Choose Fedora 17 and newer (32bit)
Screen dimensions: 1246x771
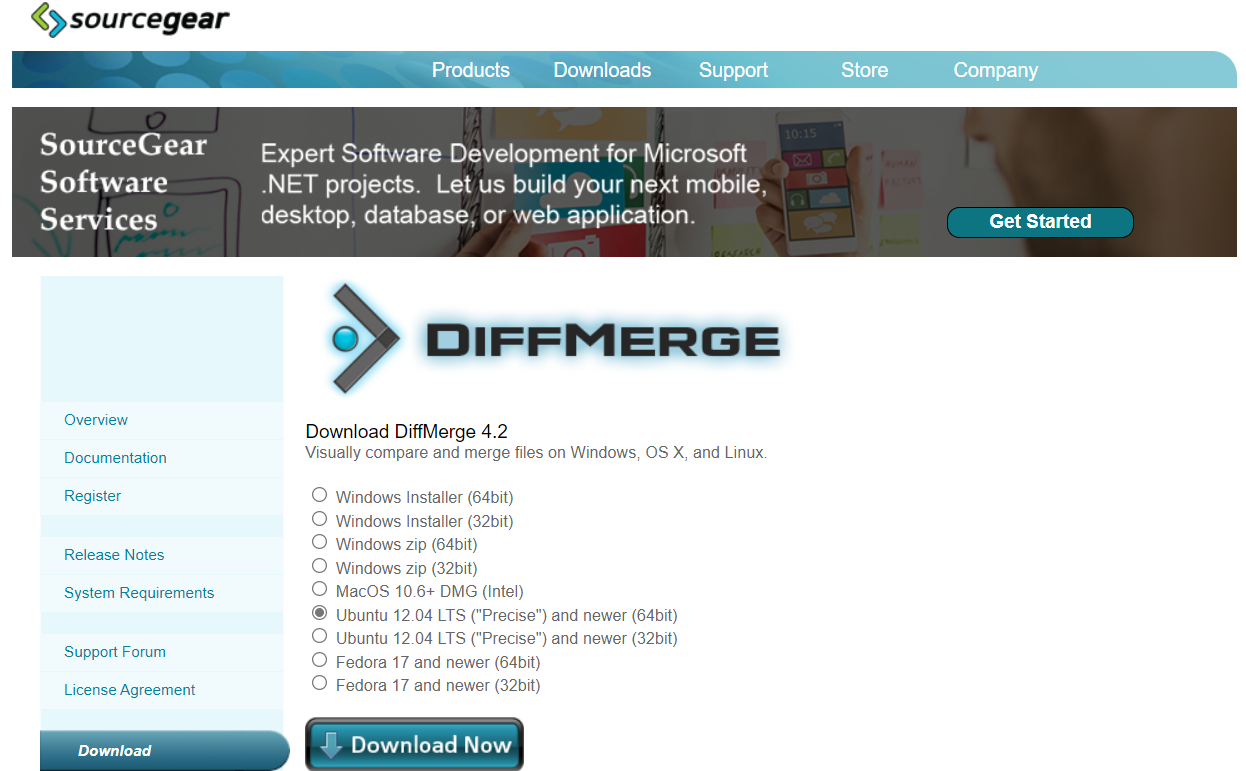pyautogui.click(x=319, y=682)
